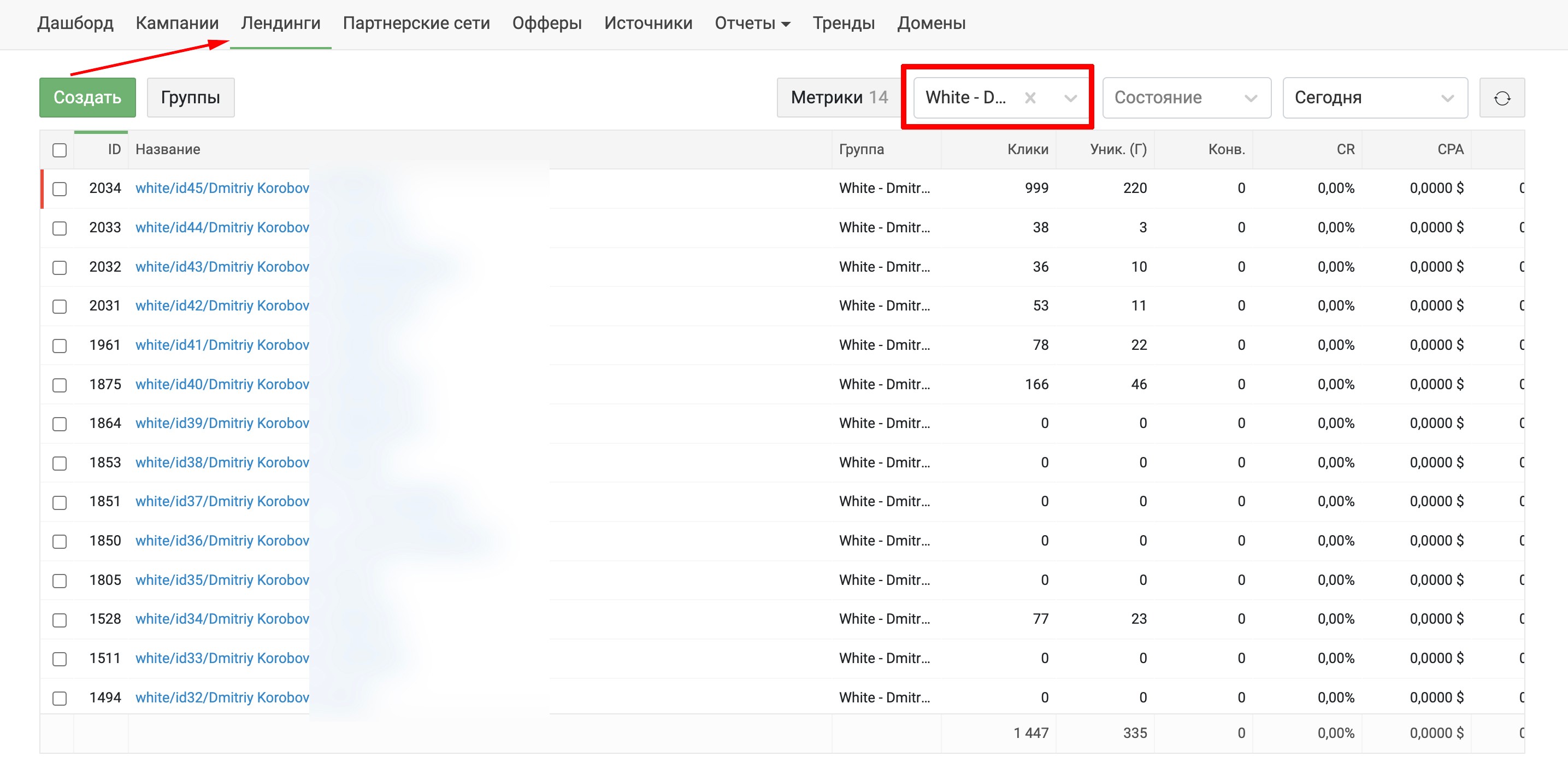Screen dimensions: 1568x762
Task: Check the row with ID 1850
Action: [x=60, y=542]
